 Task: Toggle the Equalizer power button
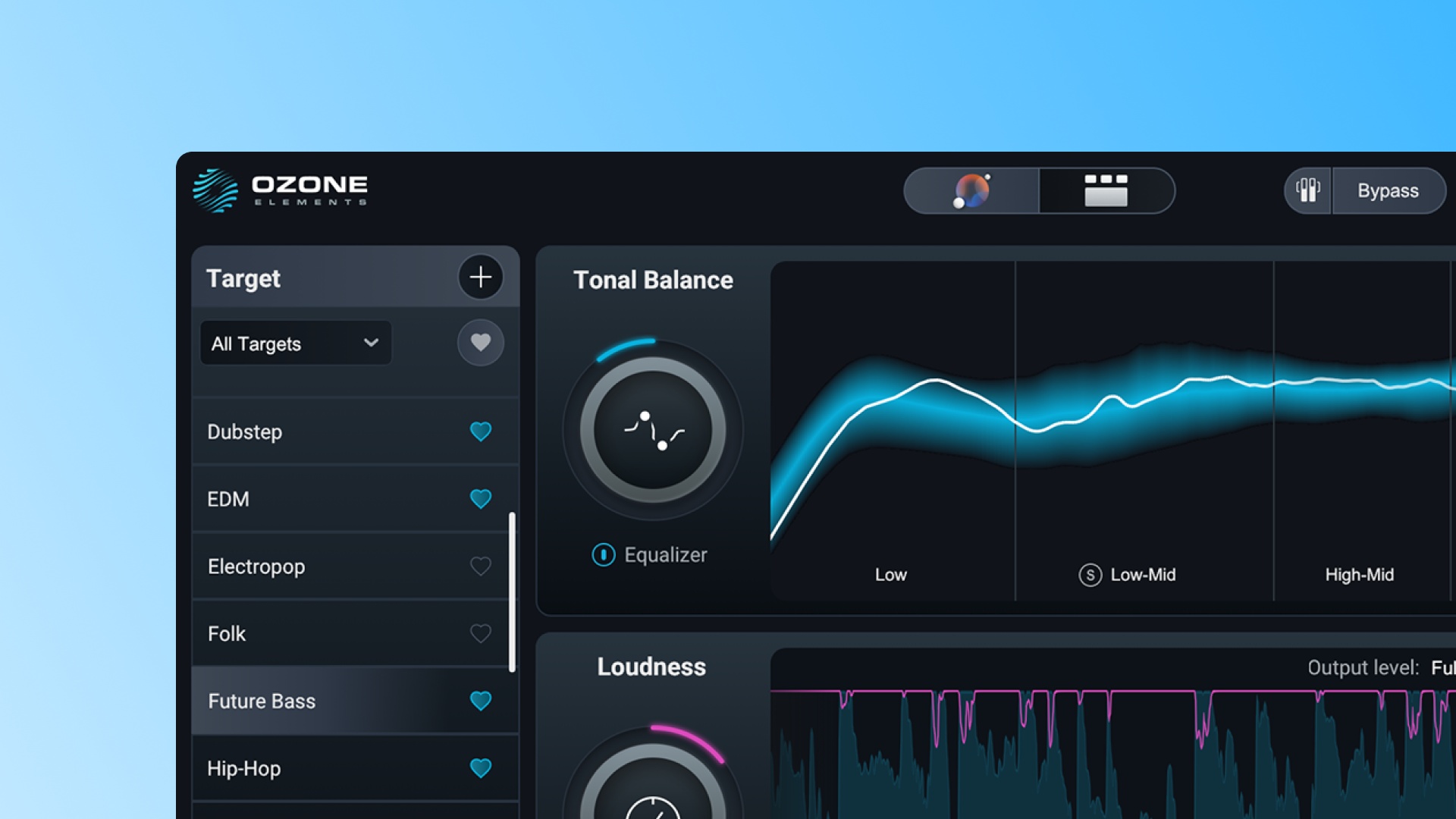pyautogui.click(x=604, y=555)
